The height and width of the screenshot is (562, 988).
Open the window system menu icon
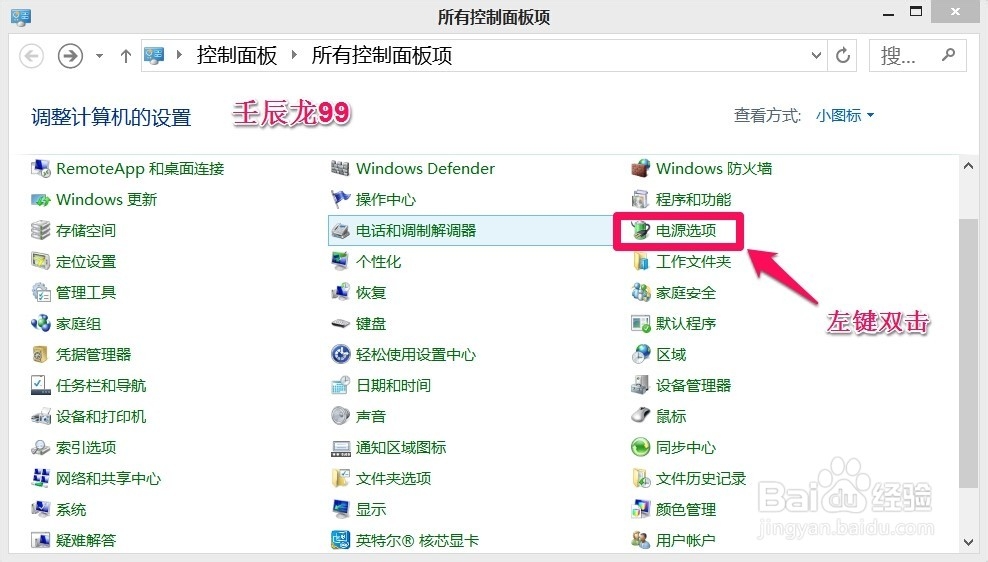point(20,16)
